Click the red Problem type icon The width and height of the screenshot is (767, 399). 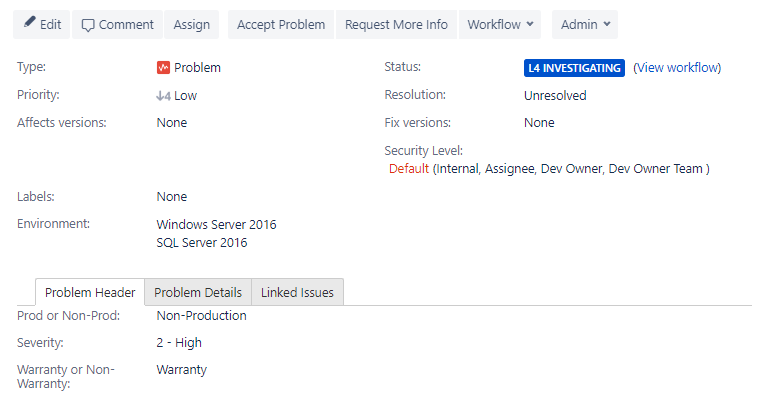pyautogui.click(x=163, y=67)
